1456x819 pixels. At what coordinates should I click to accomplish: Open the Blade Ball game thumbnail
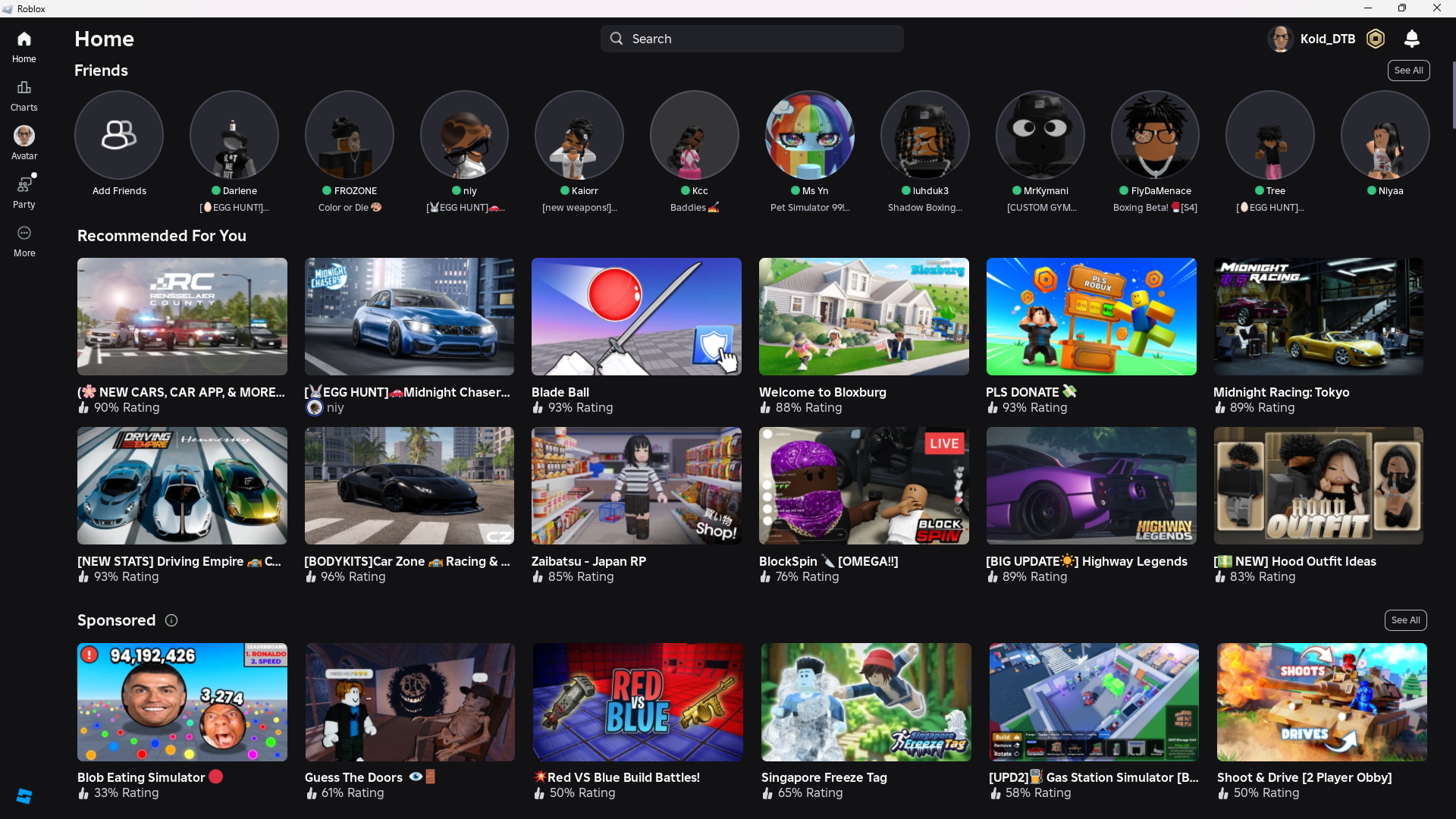(636, 316)
